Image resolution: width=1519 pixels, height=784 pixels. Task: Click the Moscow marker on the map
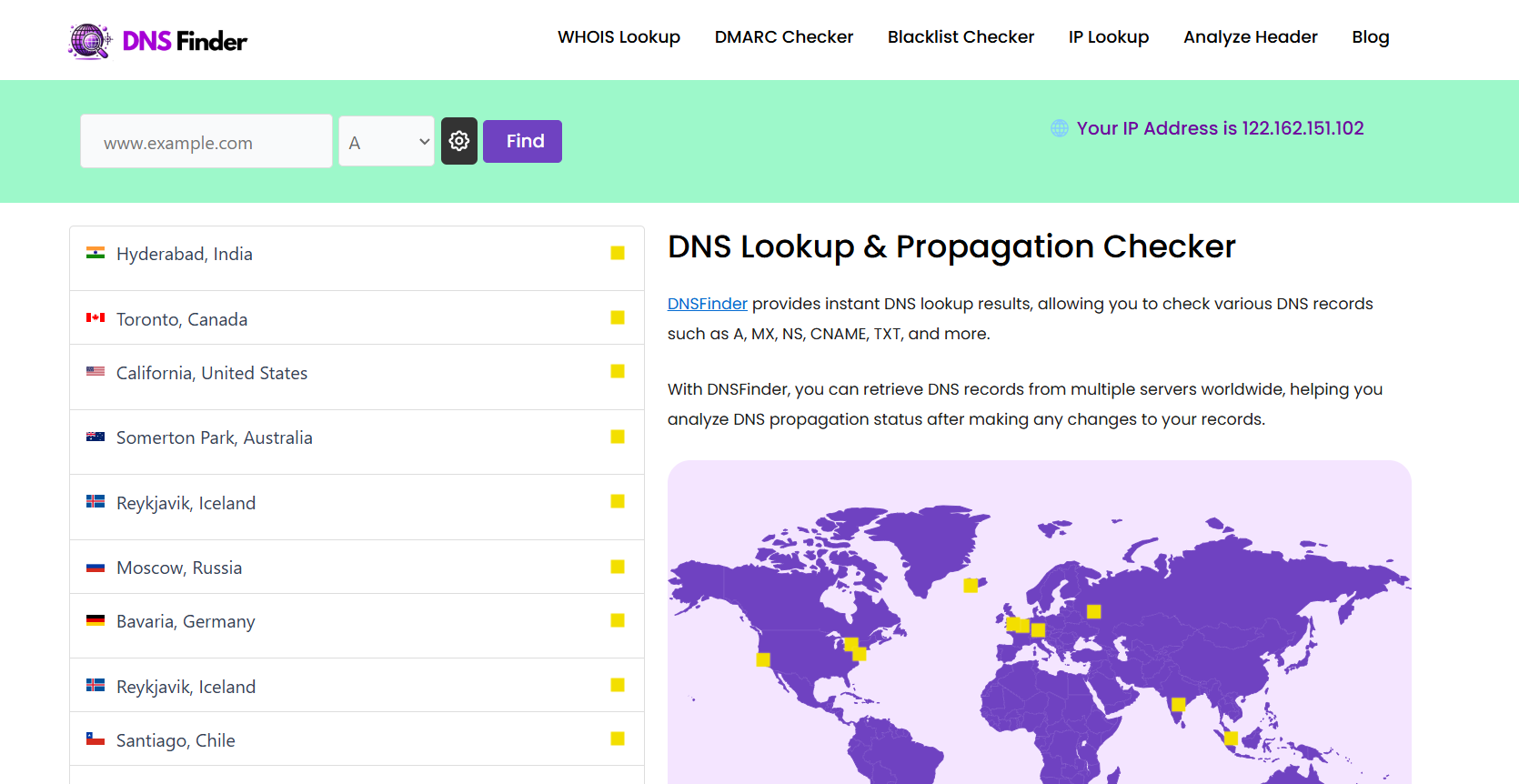point(1094,612)
